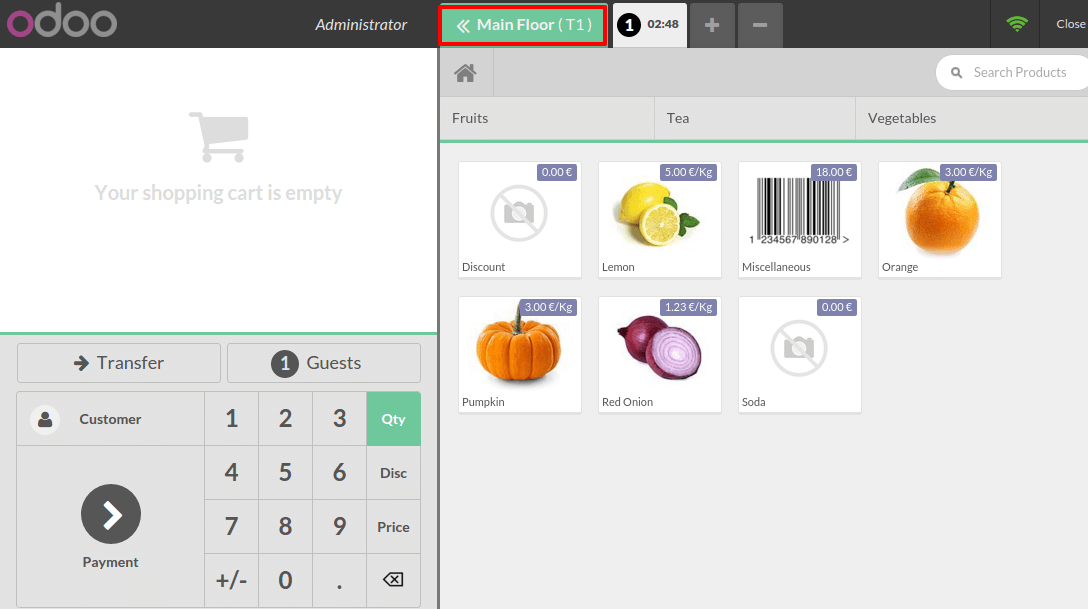This screenshot has height=609, width=1088.
Task: Add Miscellaneous barcode product to the order
Action: pos(800,220)
